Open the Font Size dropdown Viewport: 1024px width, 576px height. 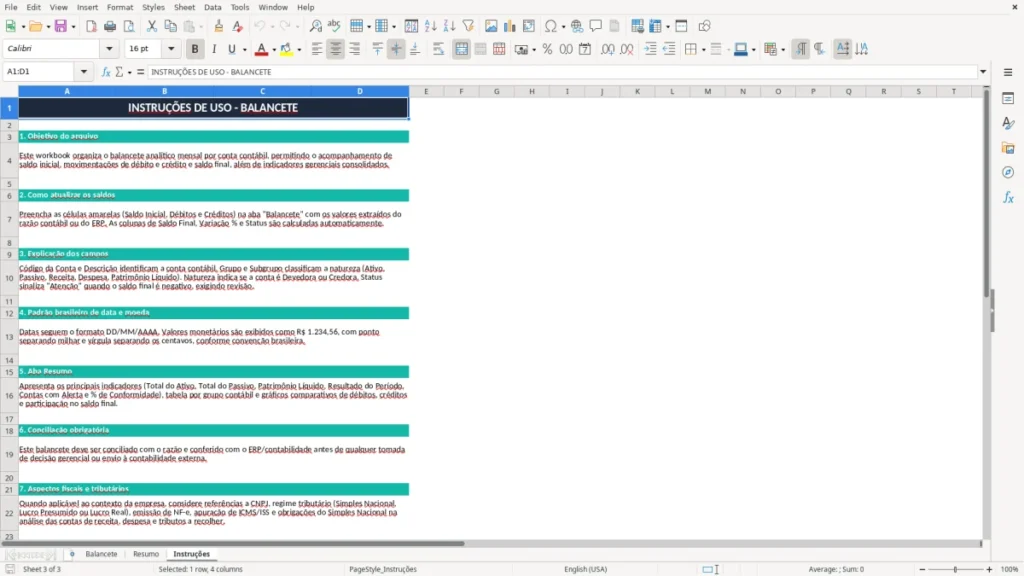pos(171,48)
